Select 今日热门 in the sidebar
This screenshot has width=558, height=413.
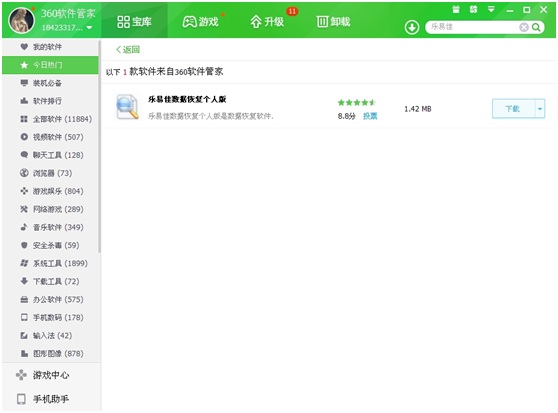click(50, 65)
